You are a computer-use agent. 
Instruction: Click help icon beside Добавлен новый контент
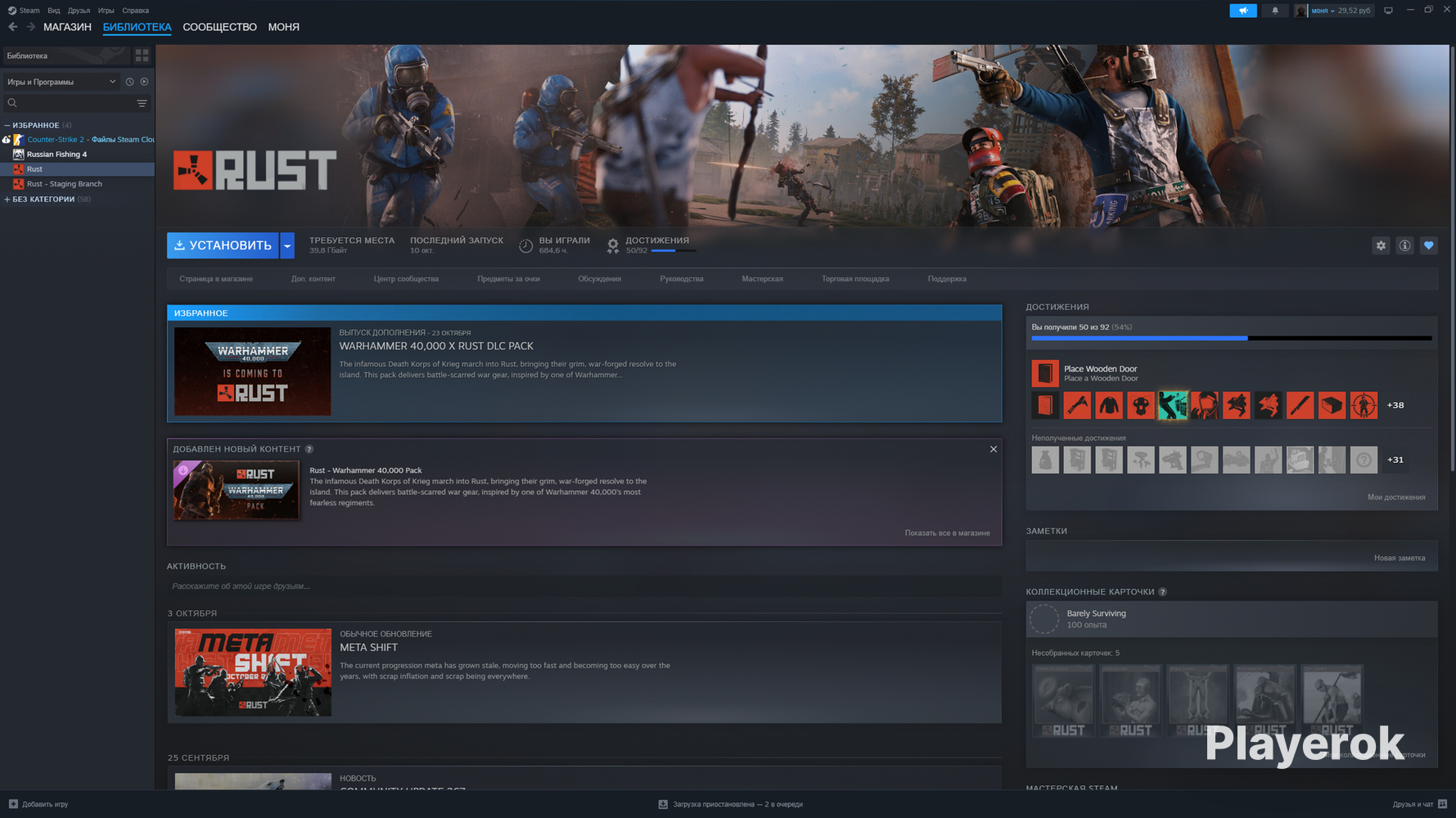[309, 449]
